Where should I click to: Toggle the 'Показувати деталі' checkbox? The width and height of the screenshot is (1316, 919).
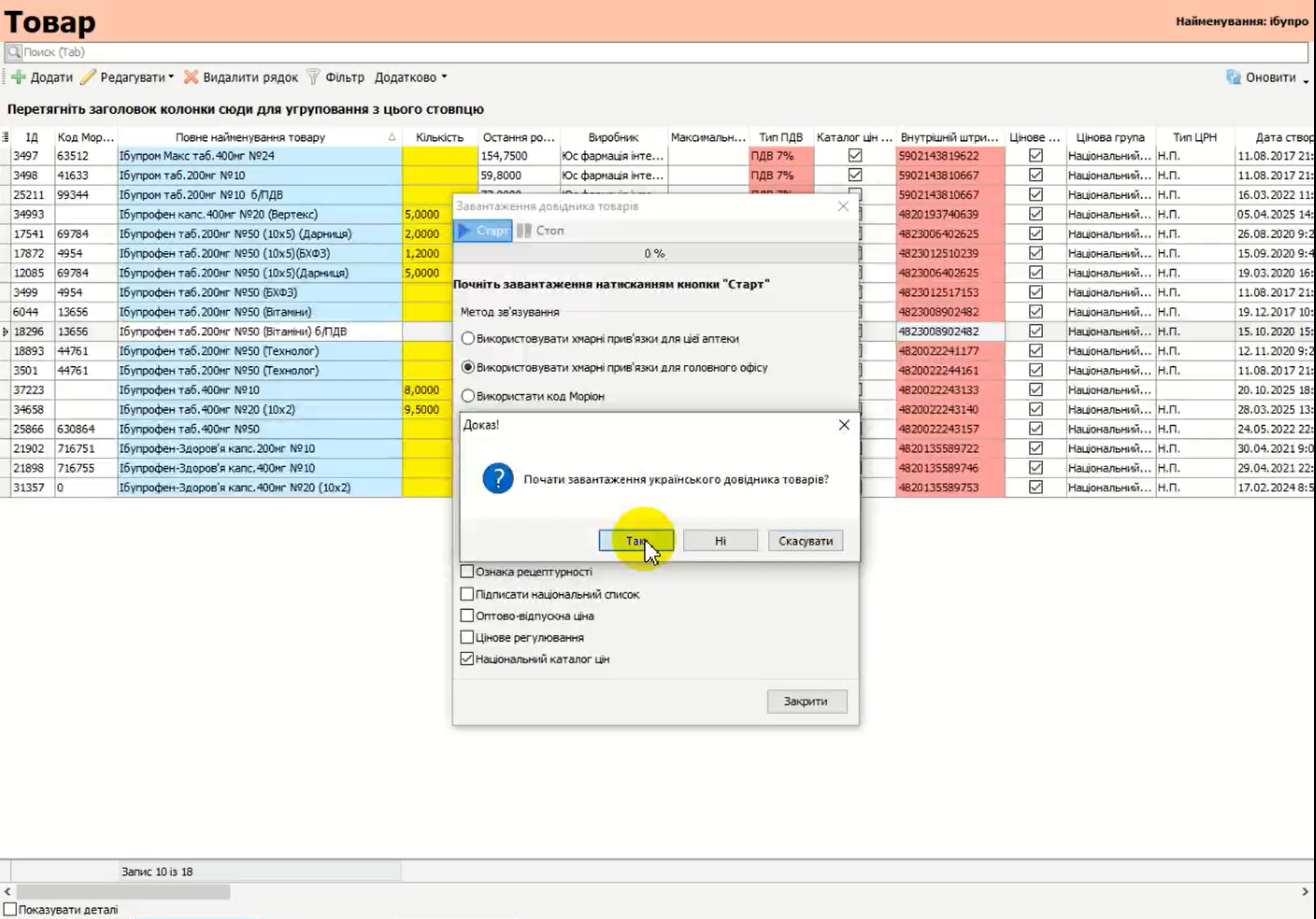coord(10,910)
